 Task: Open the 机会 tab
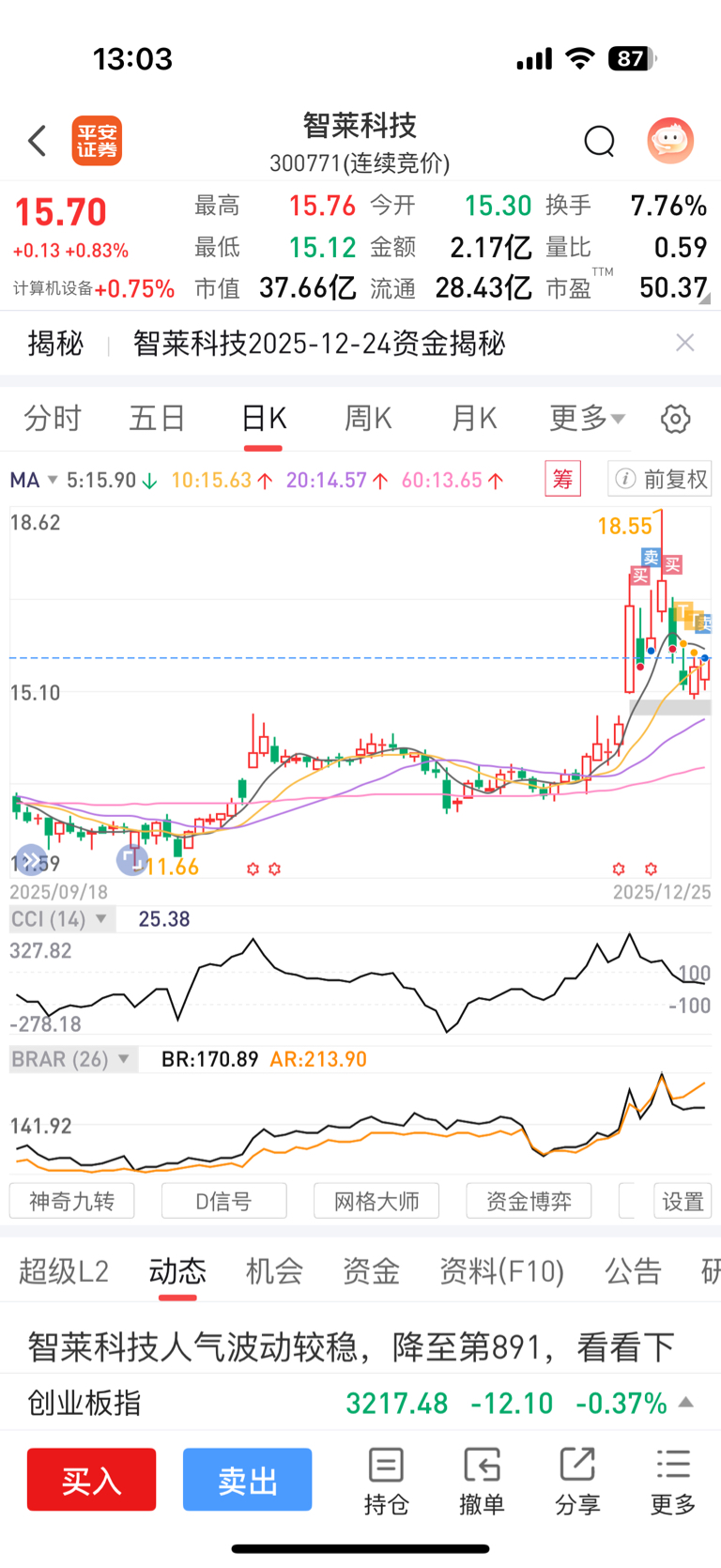(x=274, y=1271)
